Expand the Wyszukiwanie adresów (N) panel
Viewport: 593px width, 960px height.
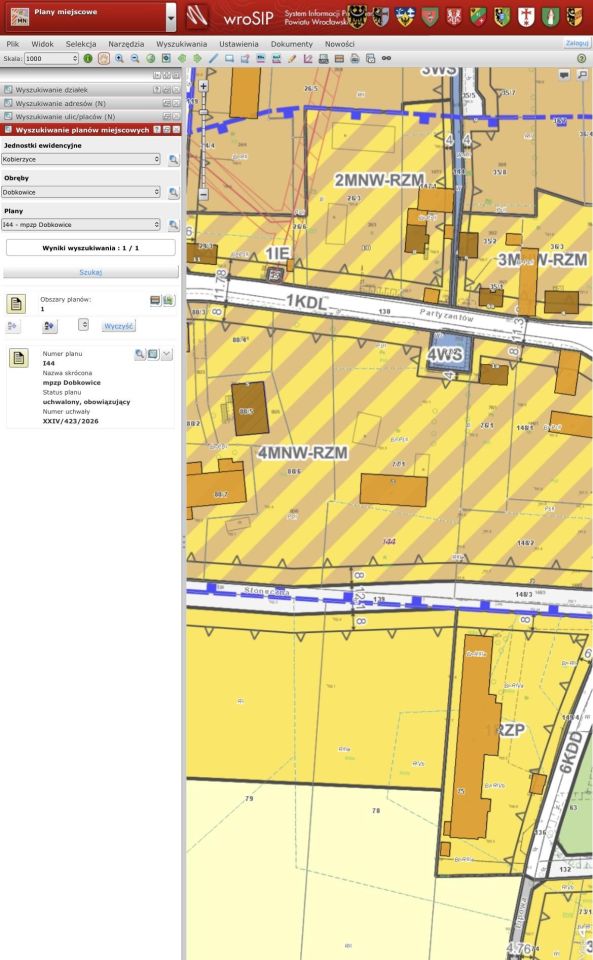(x=91, y=103)
